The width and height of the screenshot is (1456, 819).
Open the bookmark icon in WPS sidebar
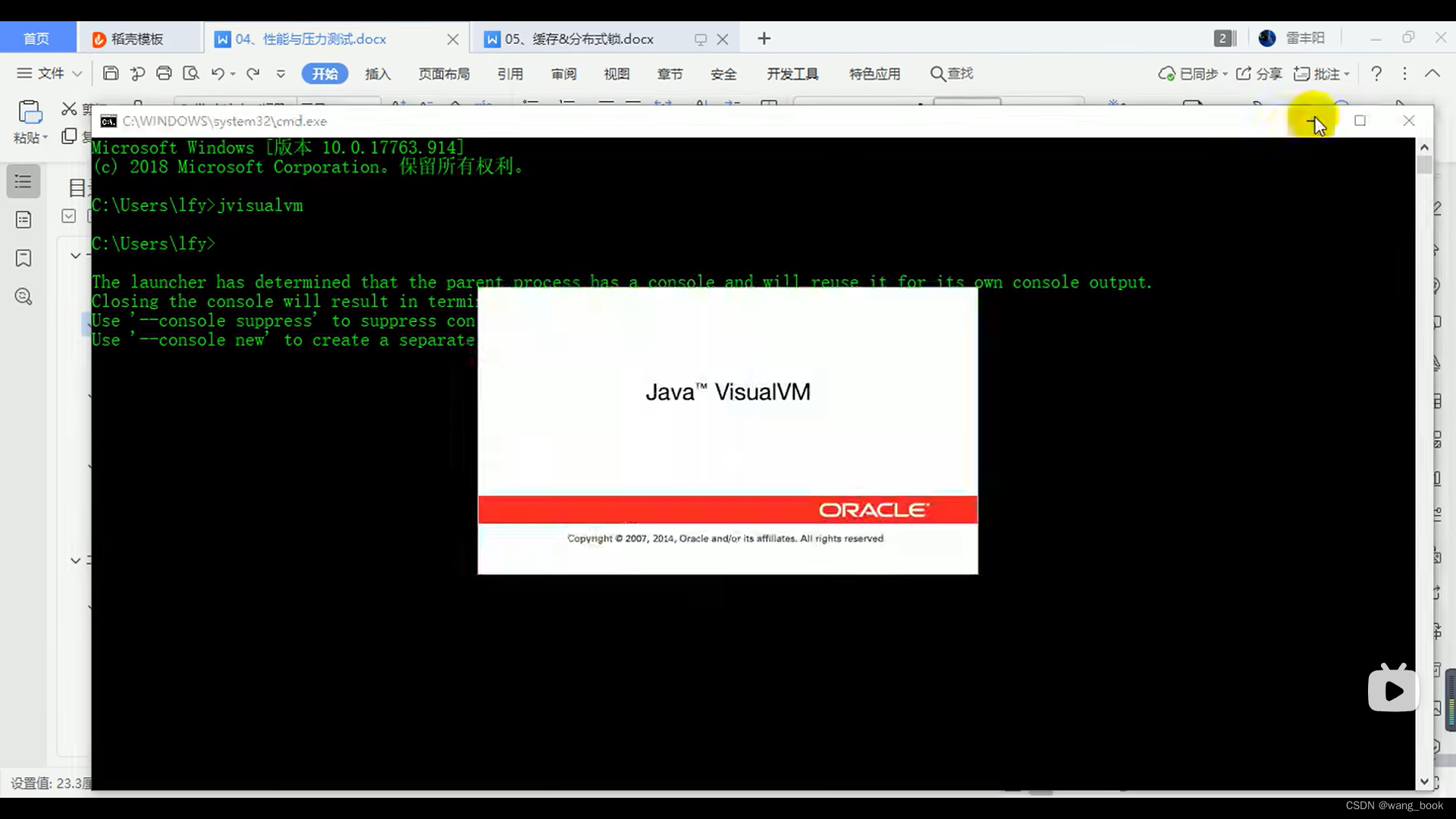(x=24, y=258)
